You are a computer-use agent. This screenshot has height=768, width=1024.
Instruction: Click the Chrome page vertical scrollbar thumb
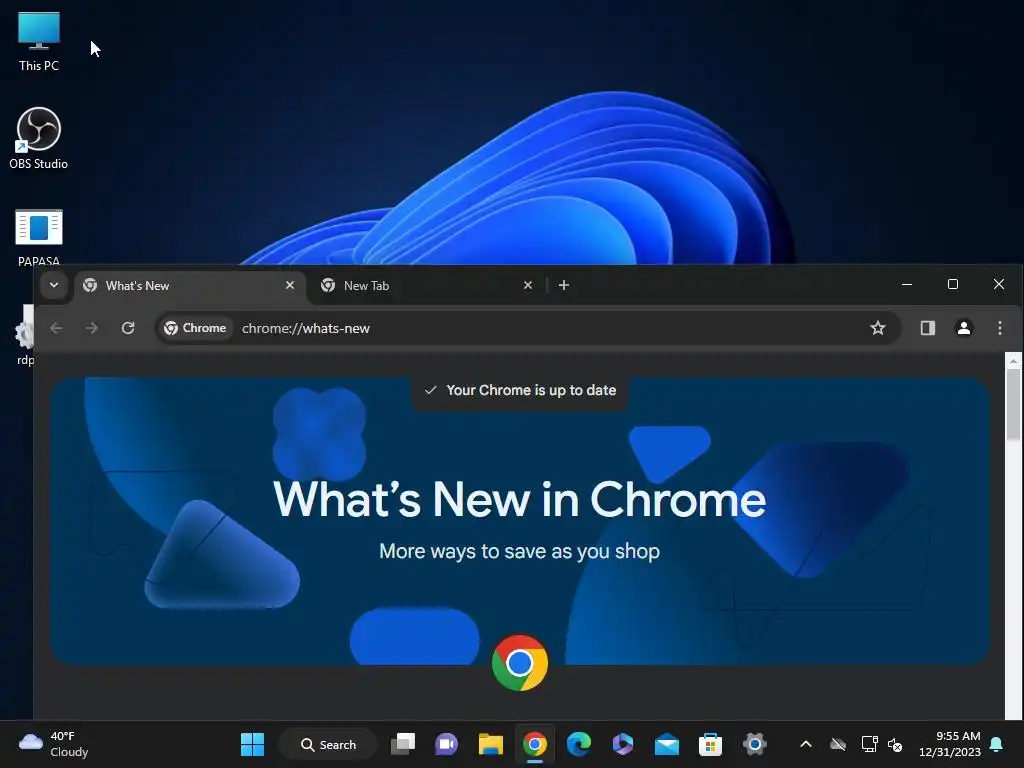(1013, 404)
